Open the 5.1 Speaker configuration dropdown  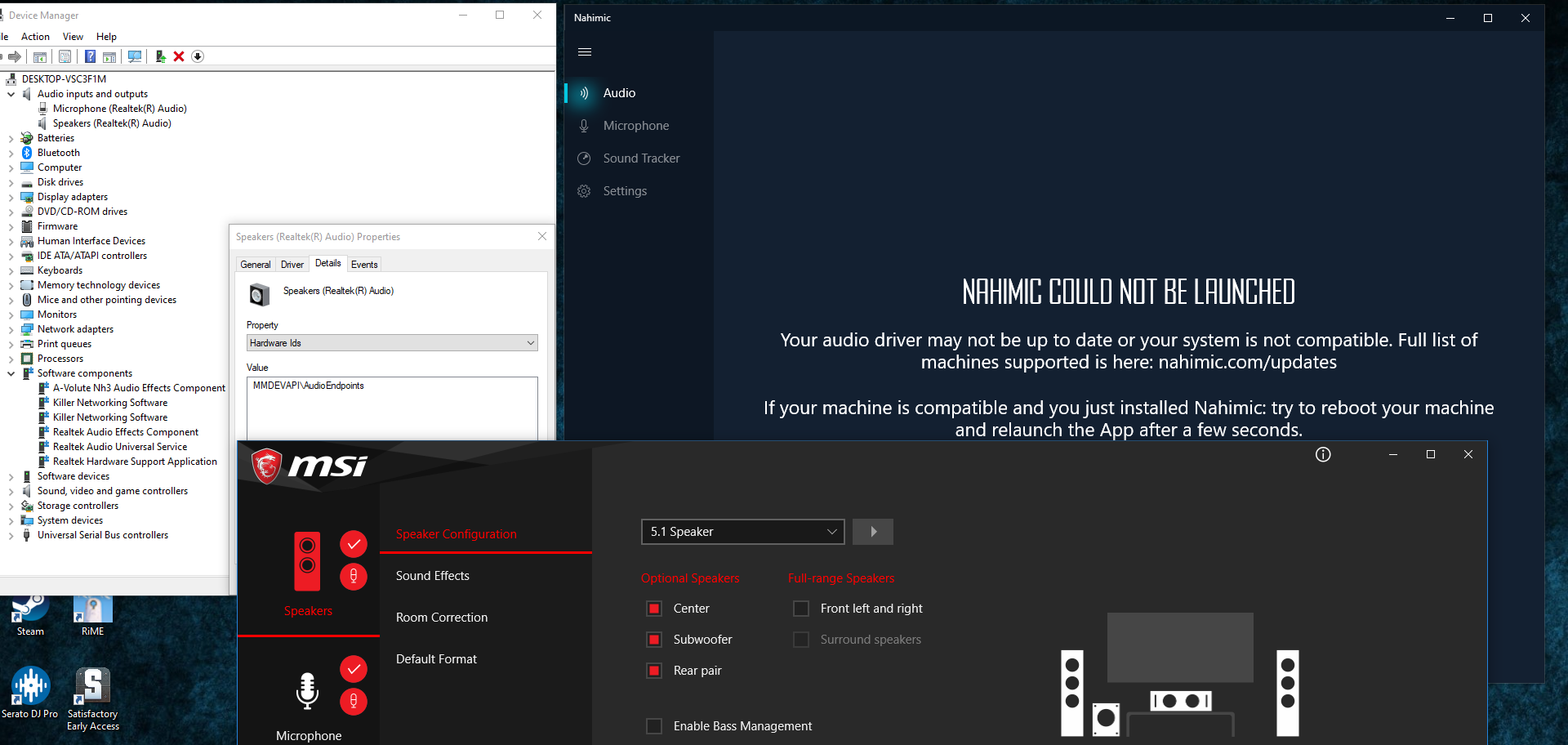pos(743,532)
